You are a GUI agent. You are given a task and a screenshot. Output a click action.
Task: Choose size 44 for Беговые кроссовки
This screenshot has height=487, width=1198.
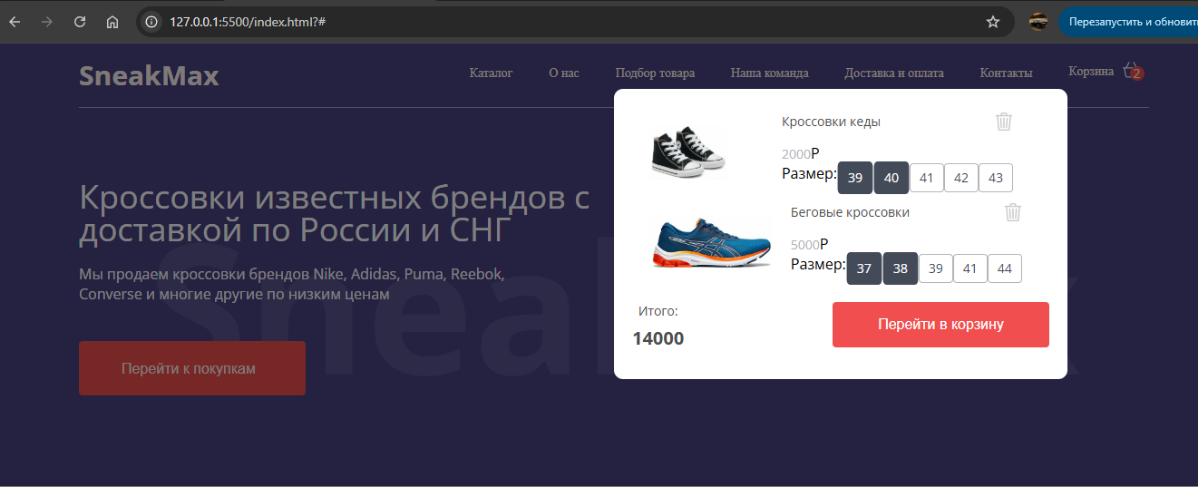click(1004, 269)
